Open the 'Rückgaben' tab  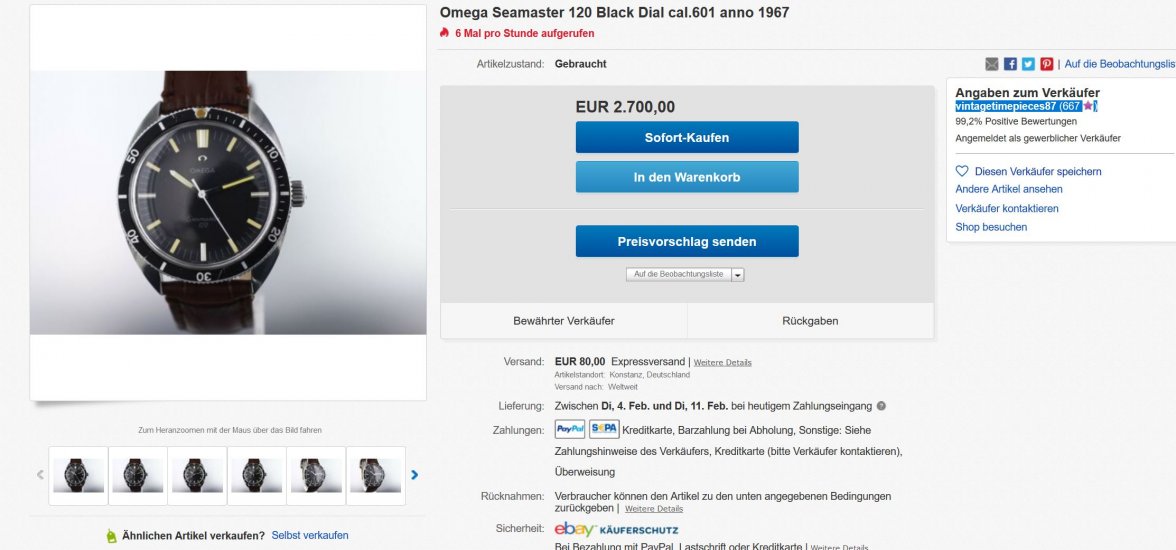click(x=810, y=321)
